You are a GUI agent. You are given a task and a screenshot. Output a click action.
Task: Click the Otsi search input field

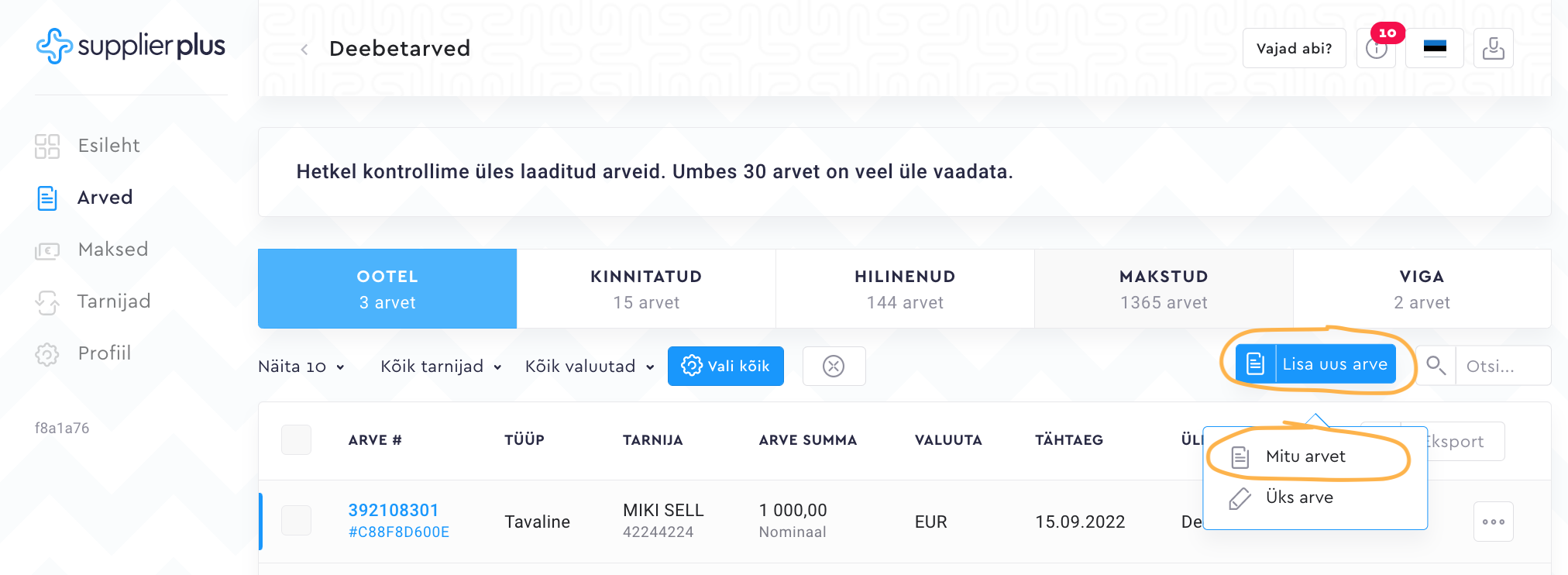1501,366
